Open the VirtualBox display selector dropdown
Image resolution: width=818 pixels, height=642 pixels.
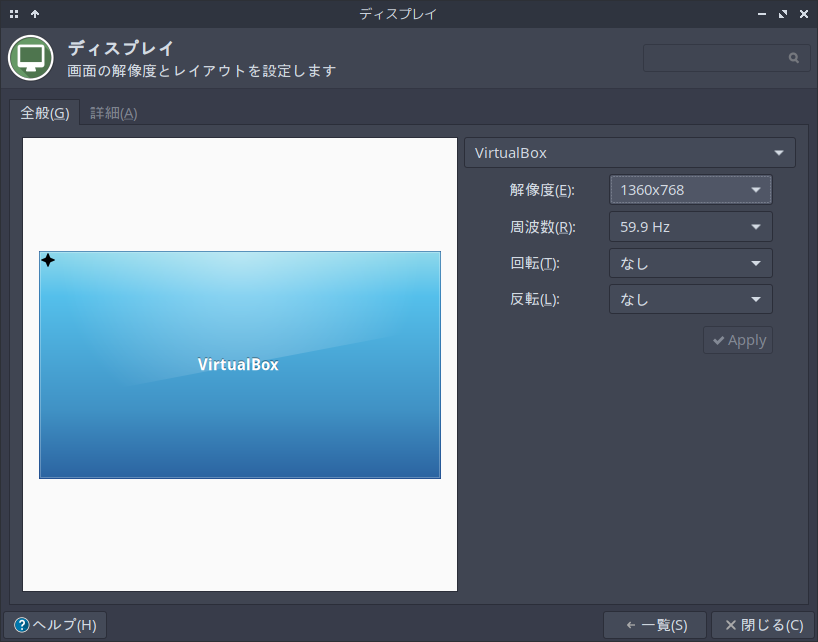[x=630, y=153]
